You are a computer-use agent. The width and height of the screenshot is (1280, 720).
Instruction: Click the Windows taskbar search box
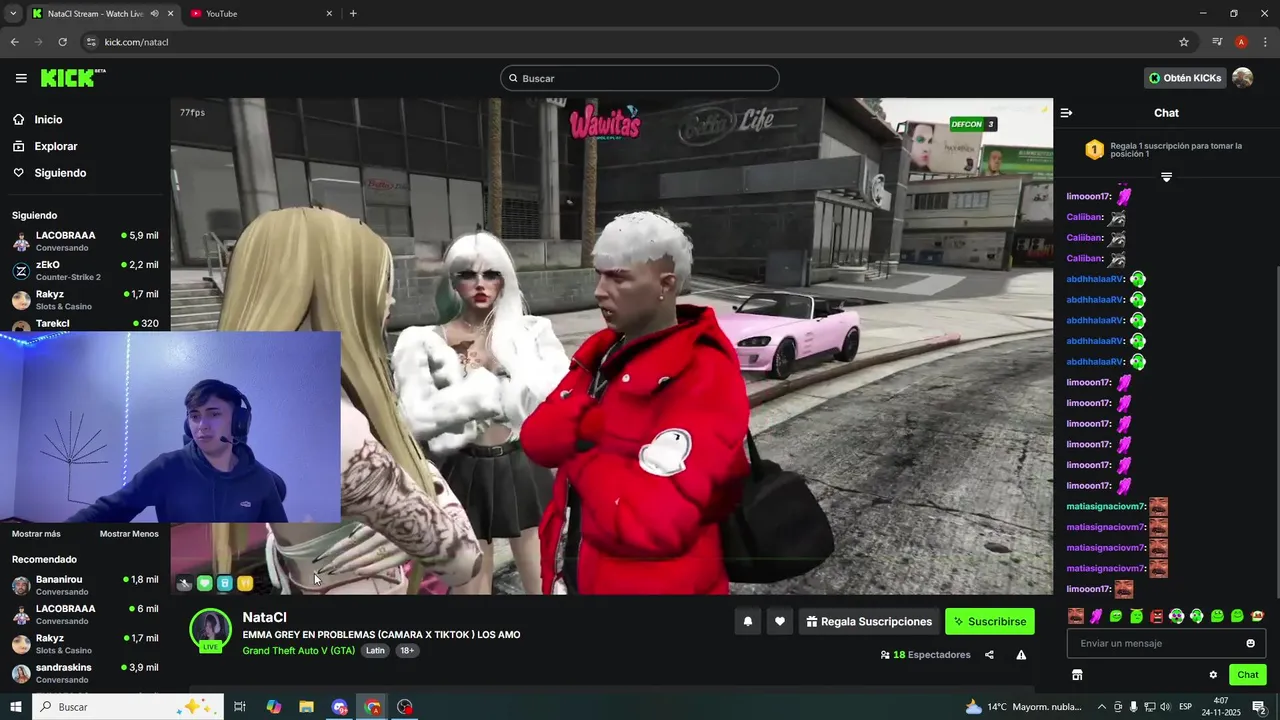coord(130,707)
